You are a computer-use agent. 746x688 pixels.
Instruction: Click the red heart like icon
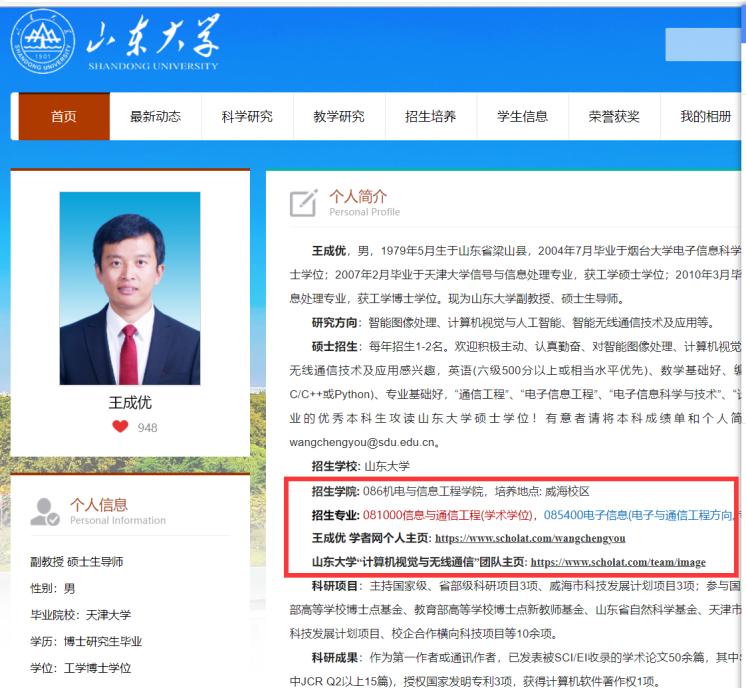click(120, 427)
